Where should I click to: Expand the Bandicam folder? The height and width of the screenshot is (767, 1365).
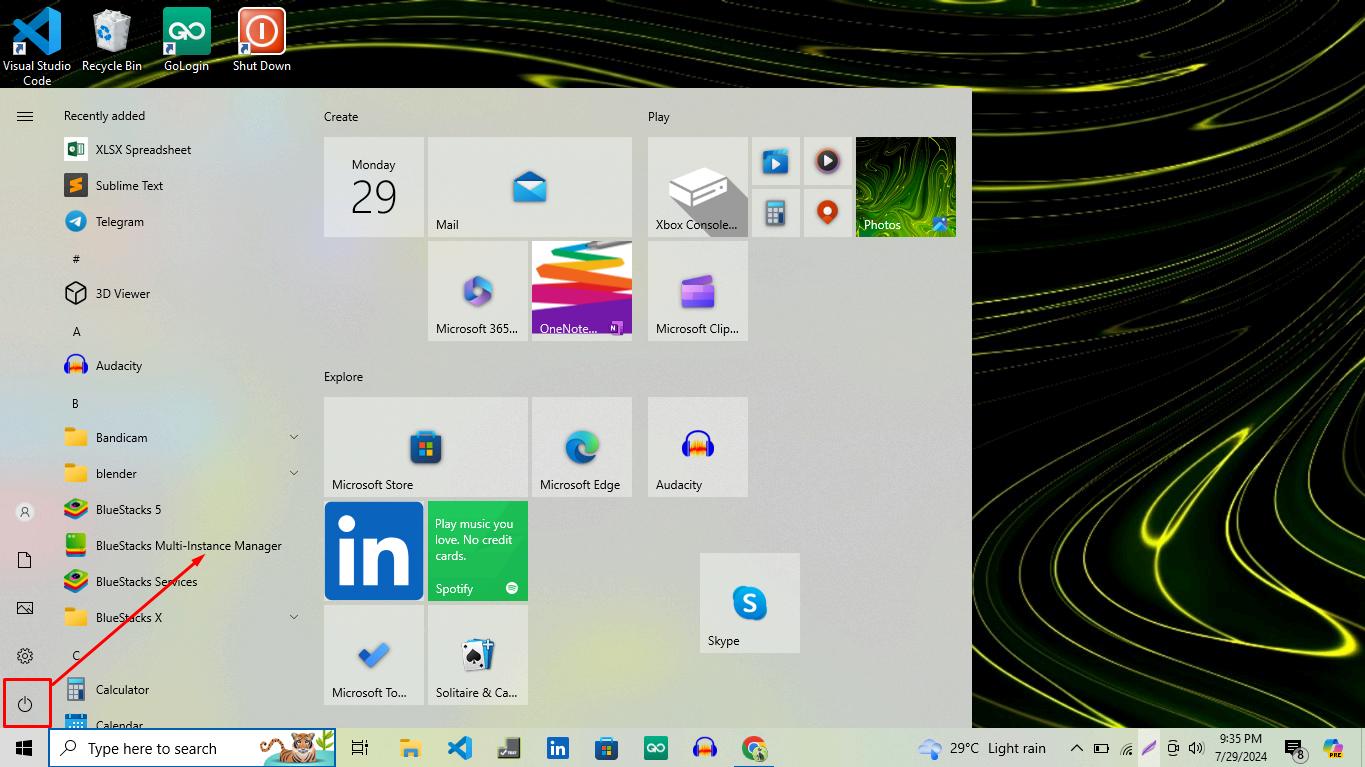(x=182, y=438)
